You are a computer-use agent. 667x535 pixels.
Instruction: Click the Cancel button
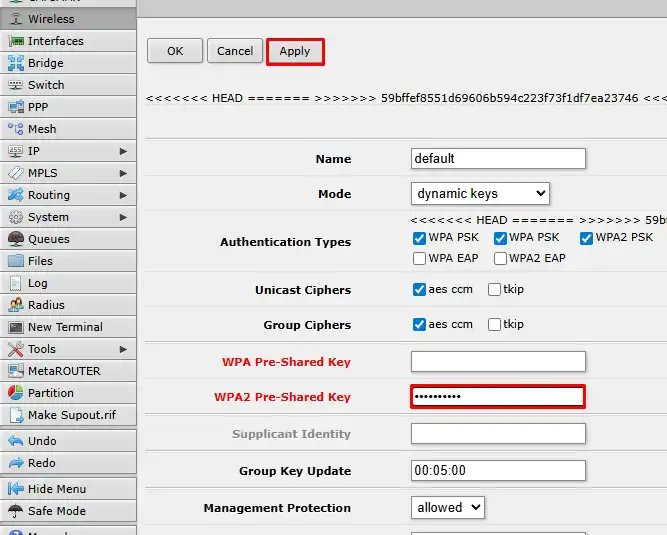pyautogui.click(x=235, y=51)
